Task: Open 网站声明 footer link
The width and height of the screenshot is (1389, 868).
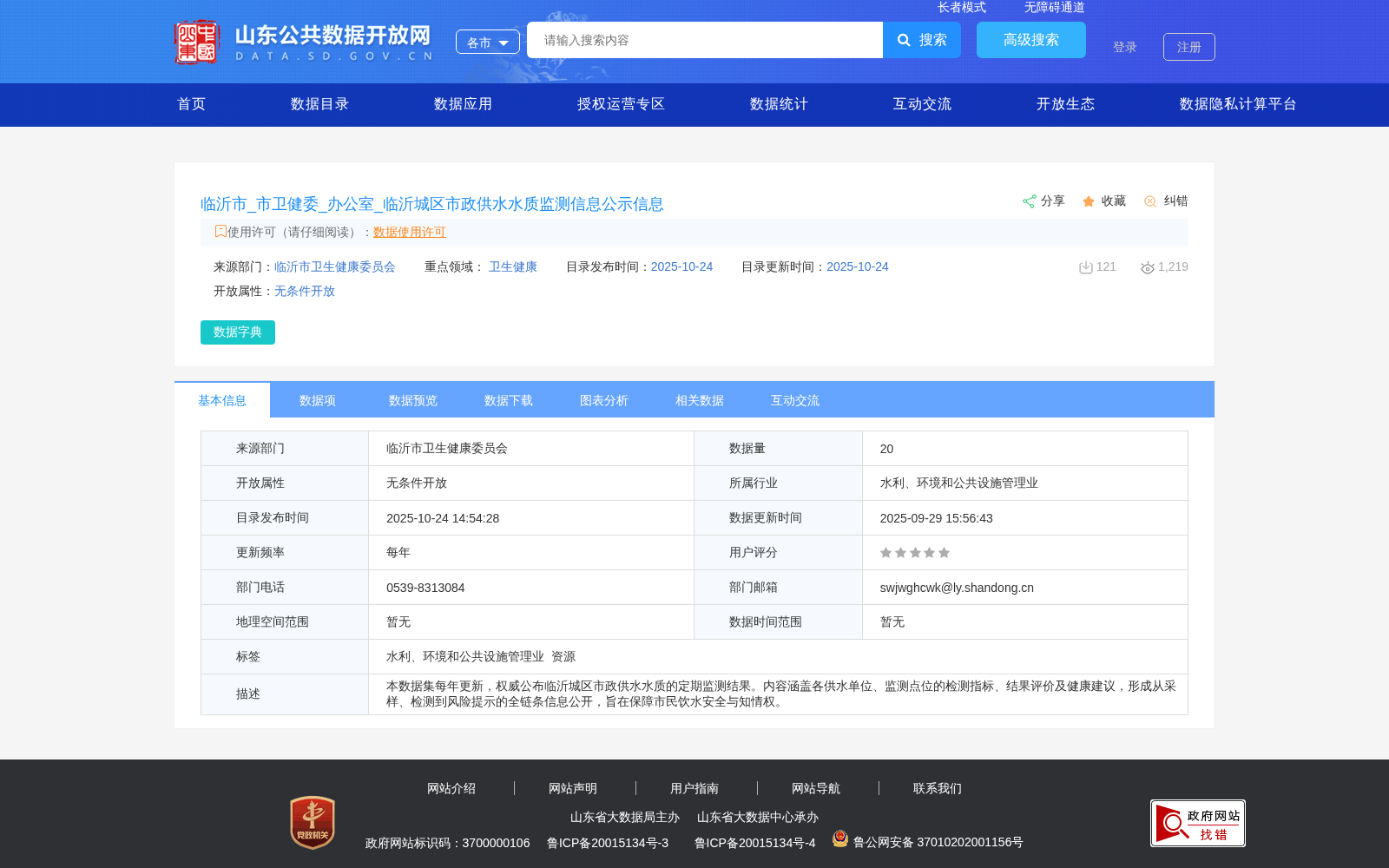Action: pos(573,788)
